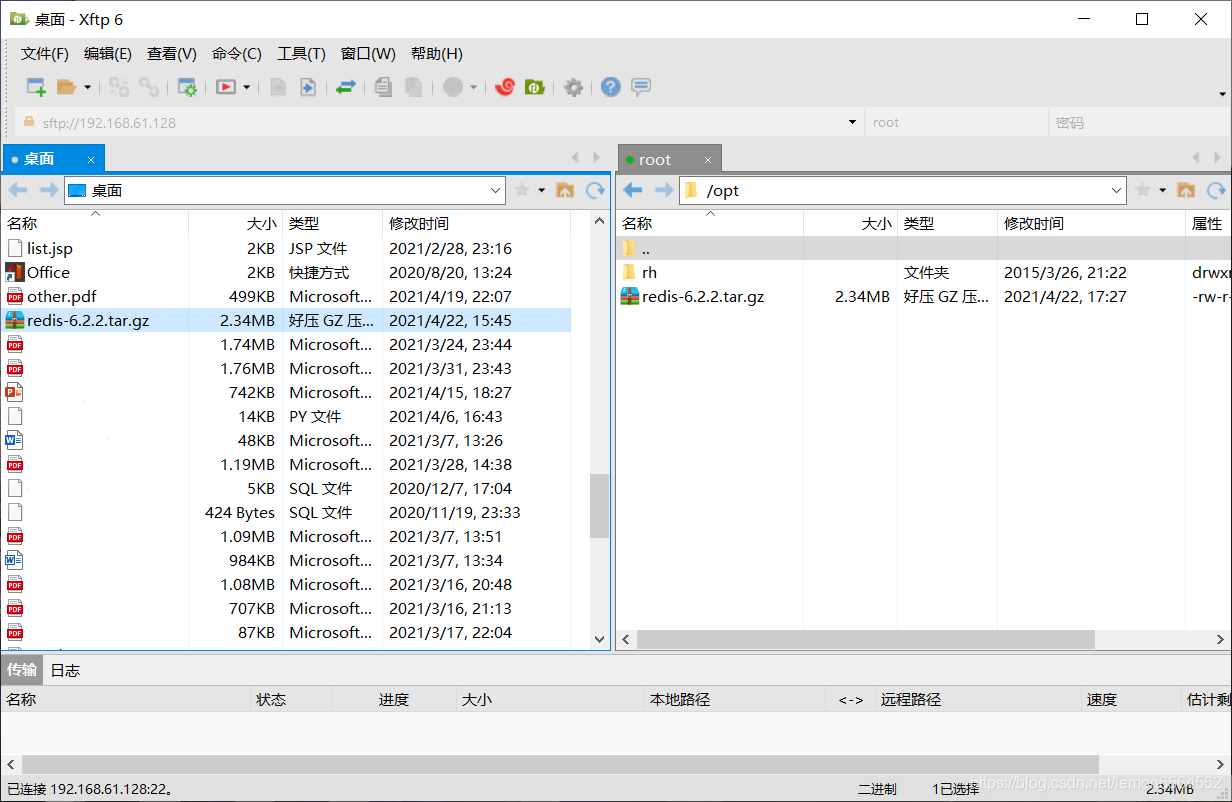Click the Back arrow in remote pane
The height and width of the screenshot is (802, 1232).
pyautogui.click(x=633, y=190)
